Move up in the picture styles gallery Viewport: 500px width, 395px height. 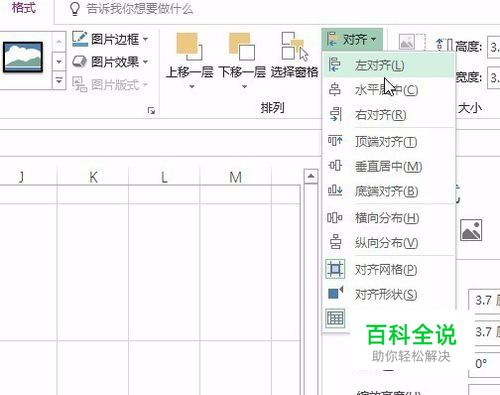point(59,42)
